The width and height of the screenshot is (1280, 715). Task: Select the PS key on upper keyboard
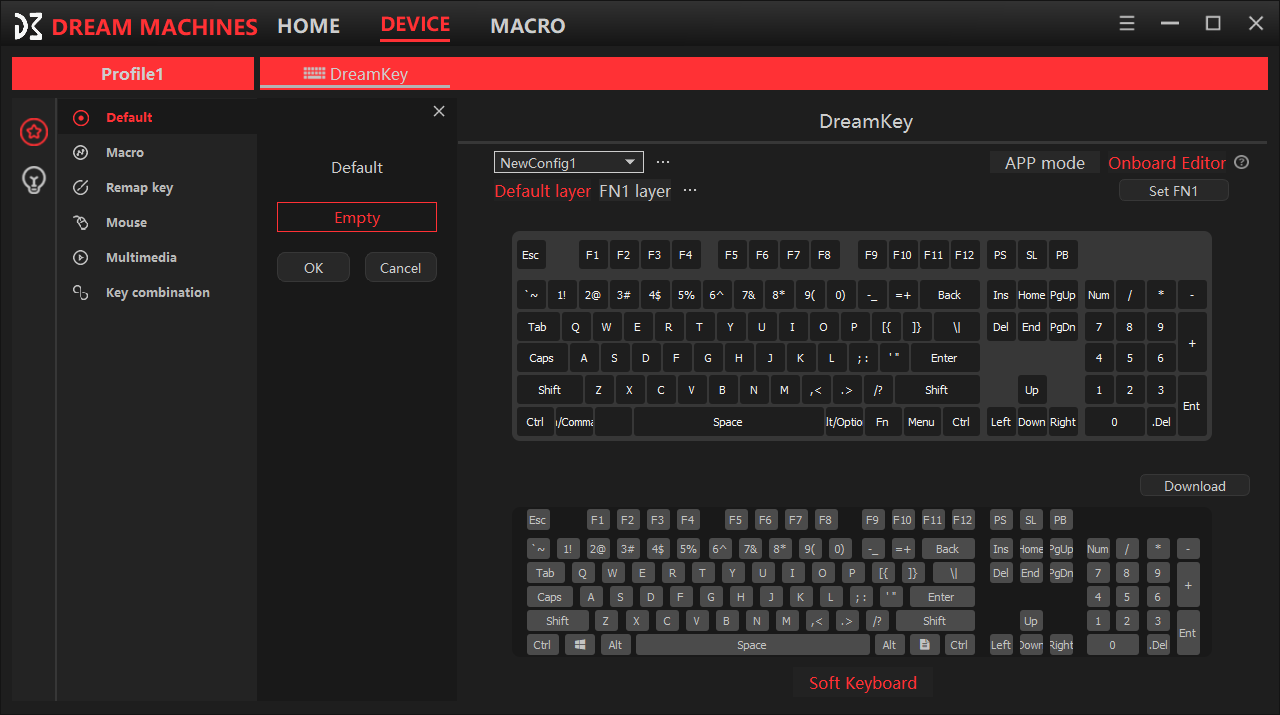pos(1000,255)
